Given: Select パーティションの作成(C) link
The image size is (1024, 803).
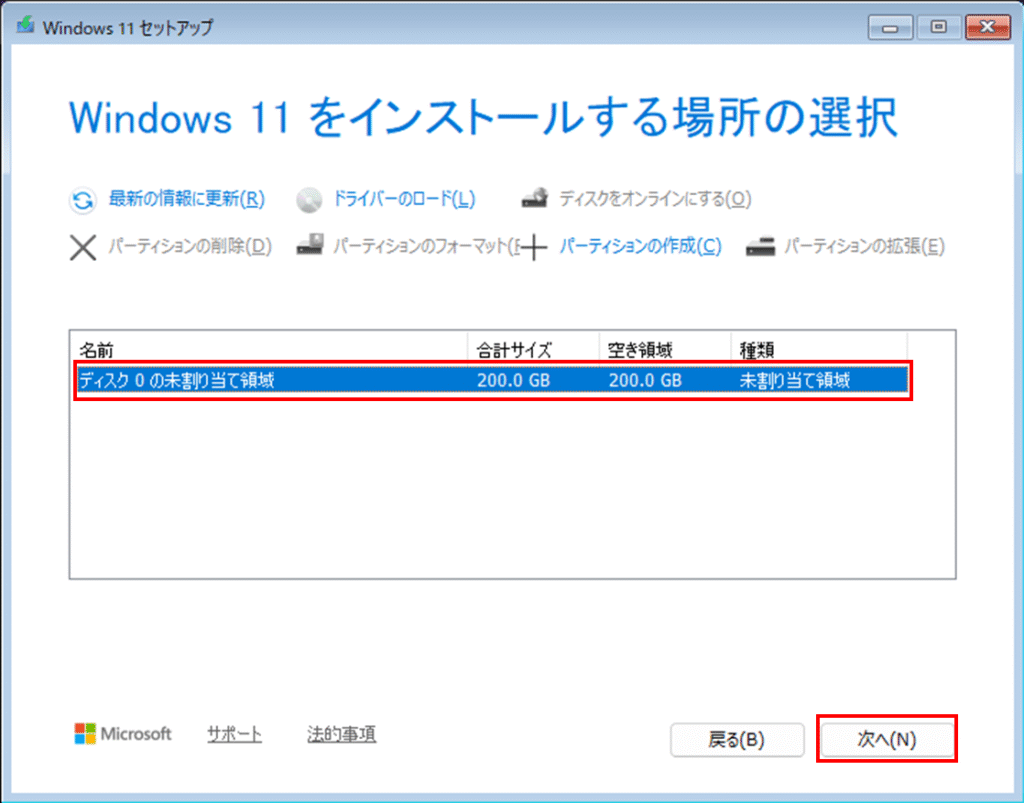Looking at the screenshot, I should pyautogui.click(x=640, y=246).
